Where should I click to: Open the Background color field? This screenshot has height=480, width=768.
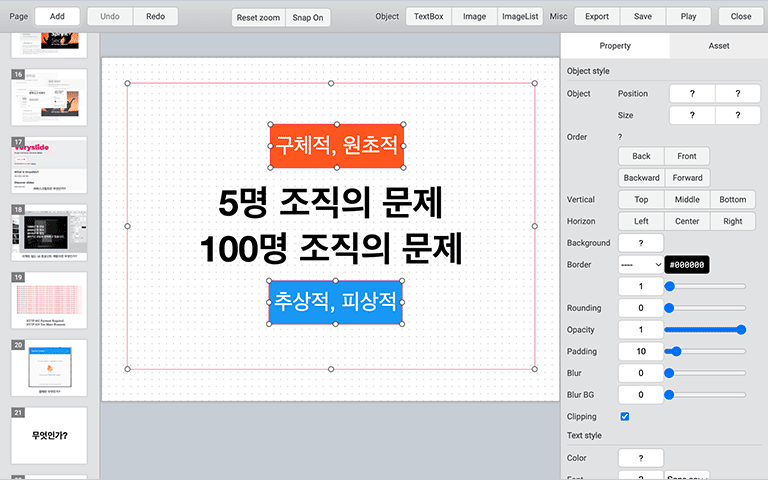[641, 243]
